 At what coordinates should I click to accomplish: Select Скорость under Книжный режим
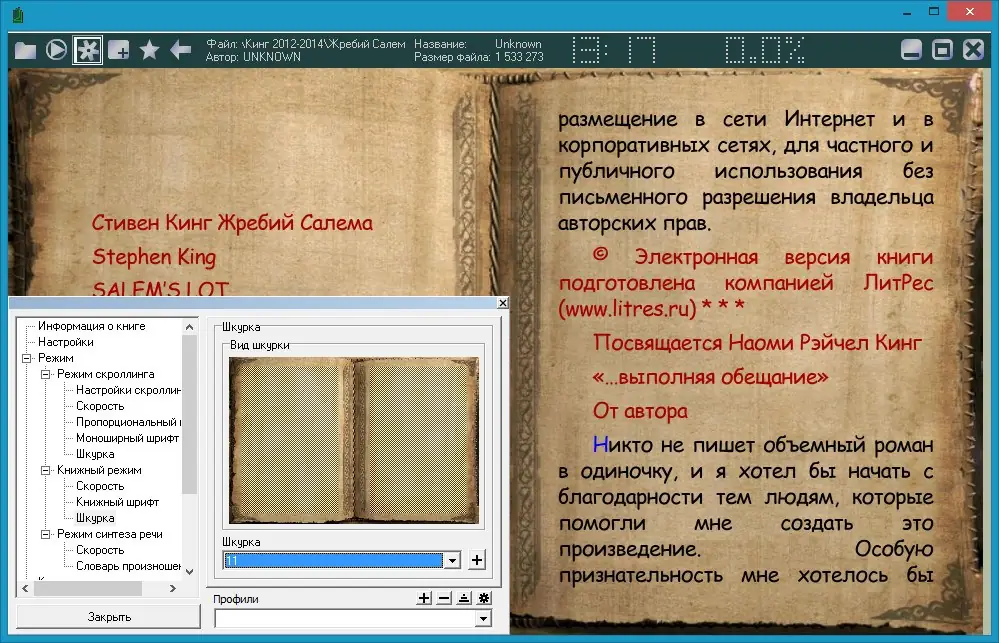point(100,486)
